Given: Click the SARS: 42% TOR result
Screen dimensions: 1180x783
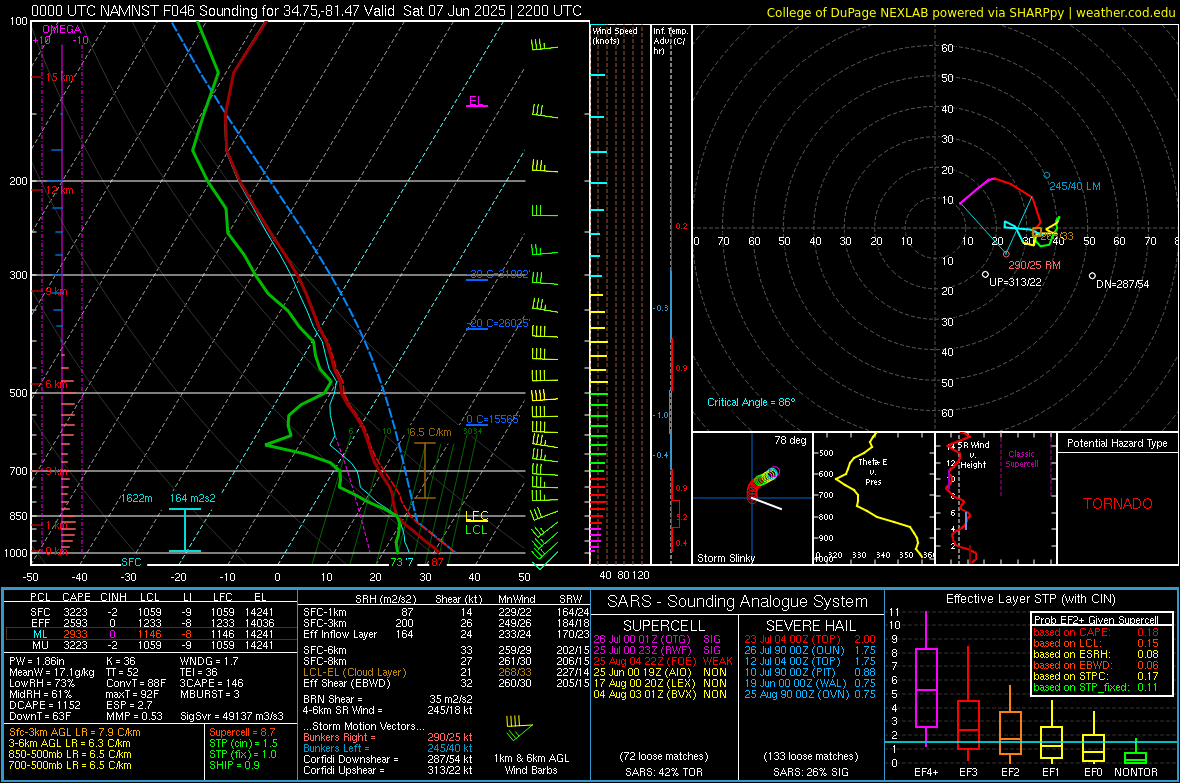Looking at the screenshot, I should tap(663, 772).
